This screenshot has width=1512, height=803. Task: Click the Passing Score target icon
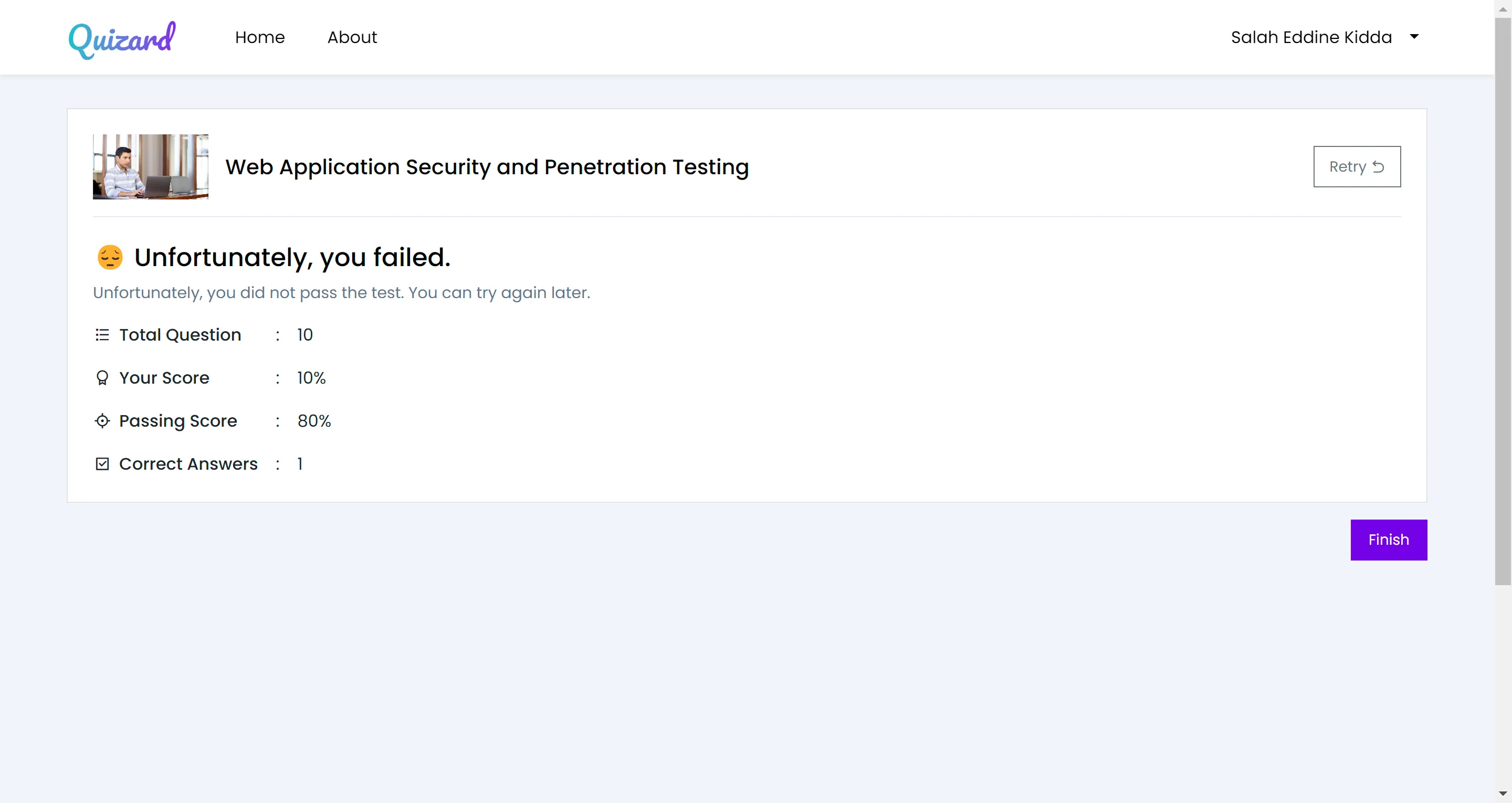pos(102,420)
